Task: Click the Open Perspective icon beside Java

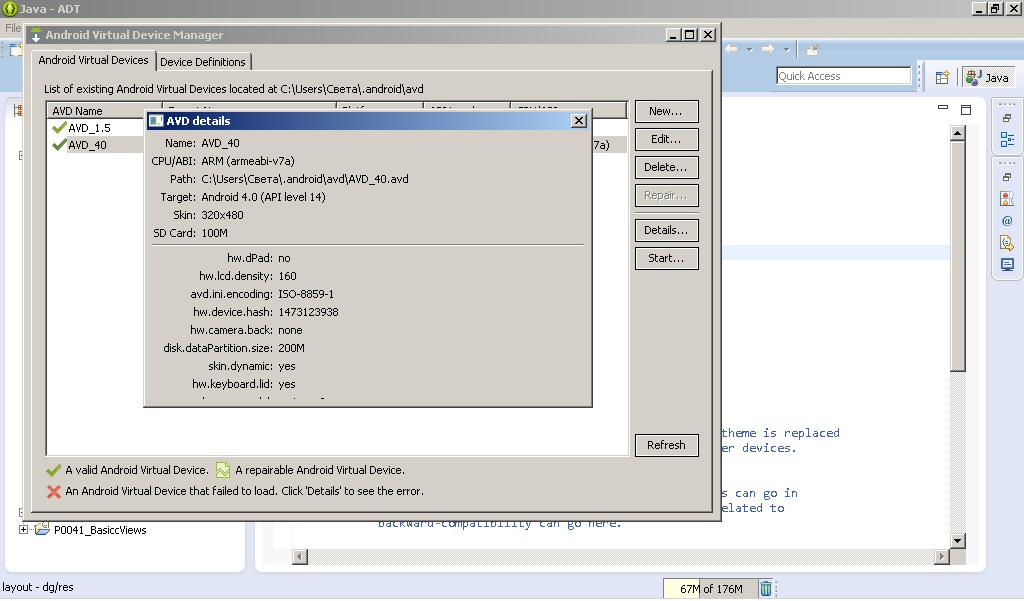Action: point(942,77)
